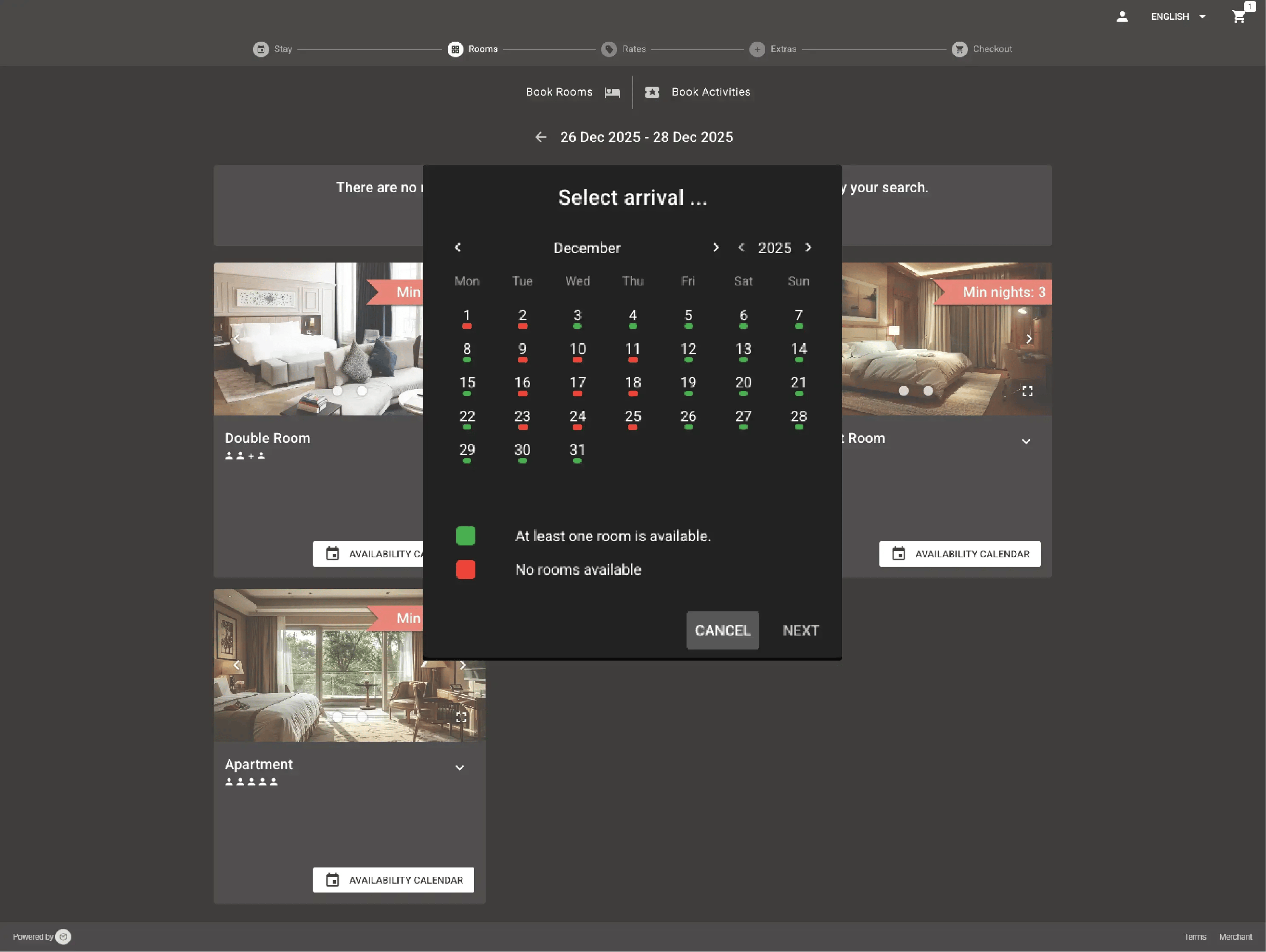Decrease year before 2025
Viewport: 1266px width, 952px height.
click(741, 247)
